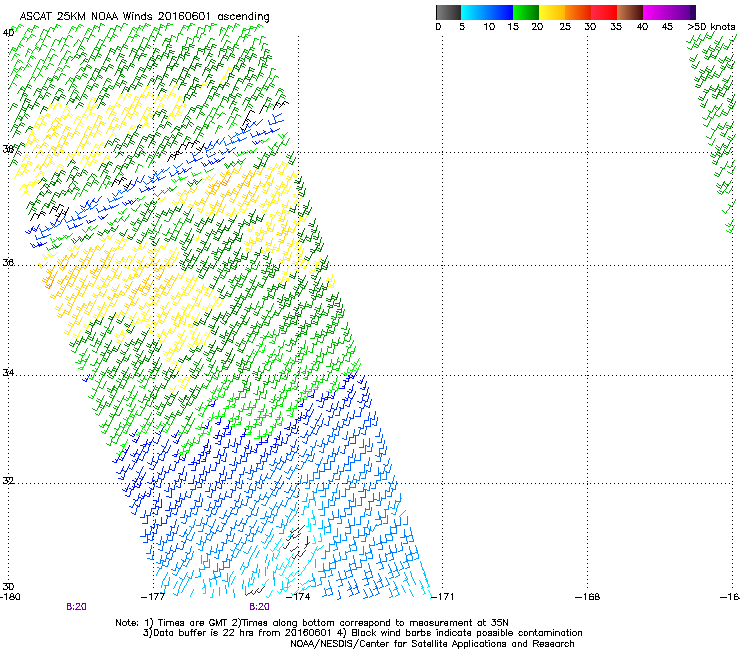
Task: Click the '-171' longitude axis label
Action: [x=443, y=597]
